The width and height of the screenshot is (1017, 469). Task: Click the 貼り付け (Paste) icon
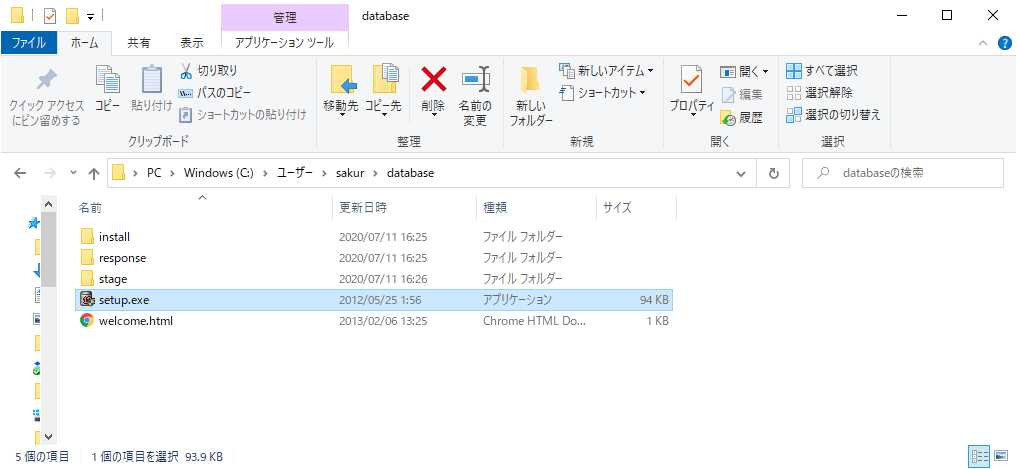(x=152, y=88)
